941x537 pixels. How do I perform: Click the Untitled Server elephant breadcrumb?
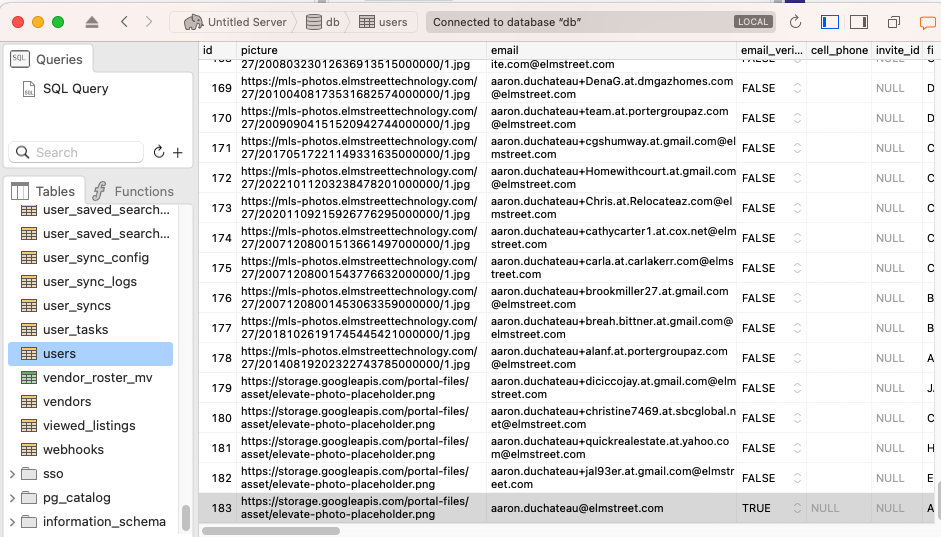click(x=235, y=22)
